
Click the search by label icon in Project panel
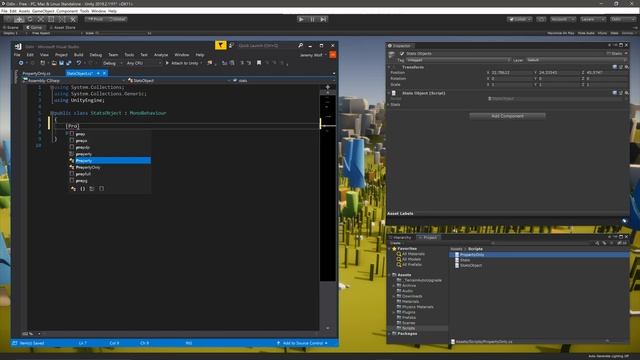[x=604, y=243]
